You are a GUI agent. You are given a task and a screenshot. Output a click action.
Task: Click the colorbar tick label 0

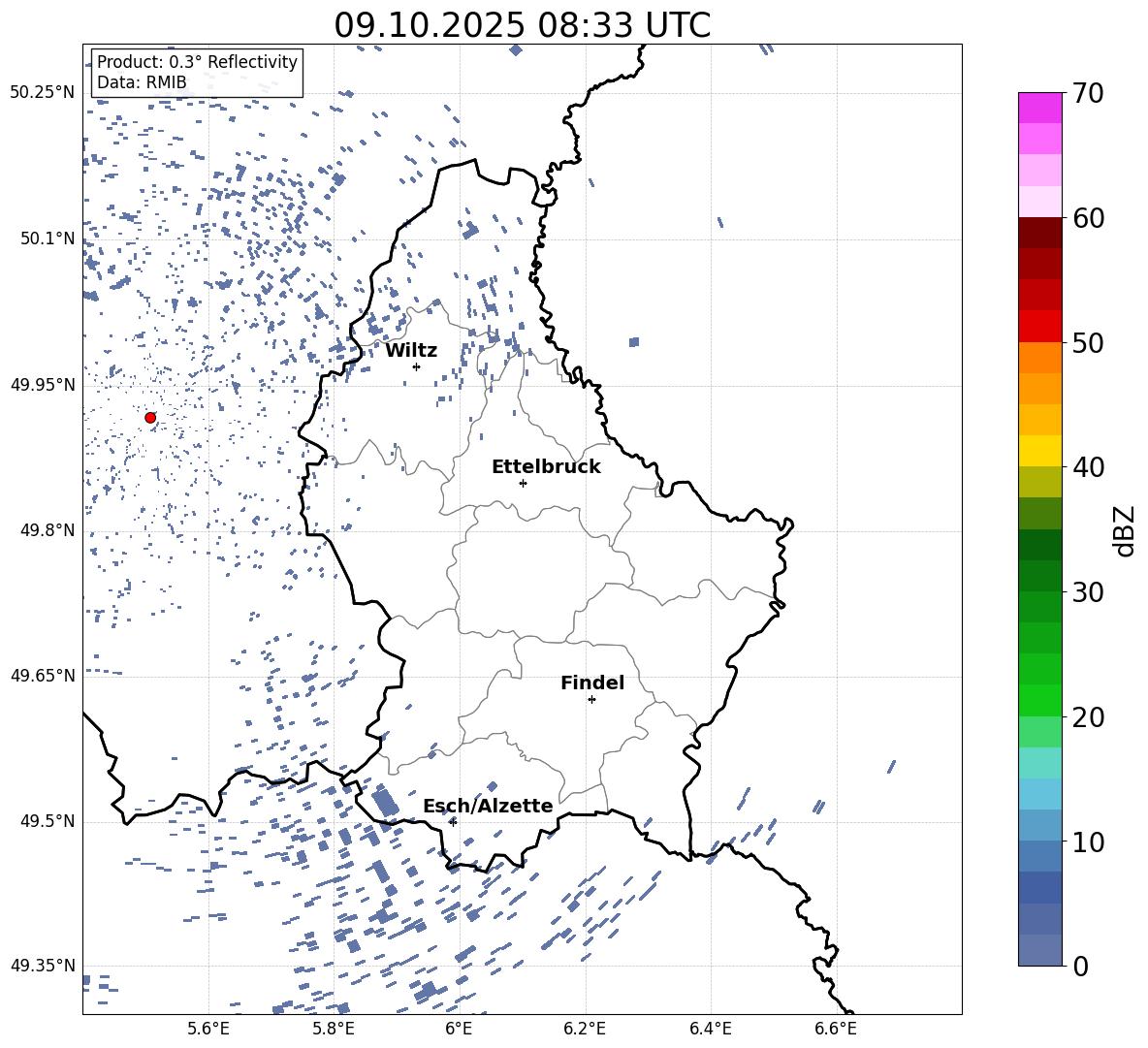1081,966
